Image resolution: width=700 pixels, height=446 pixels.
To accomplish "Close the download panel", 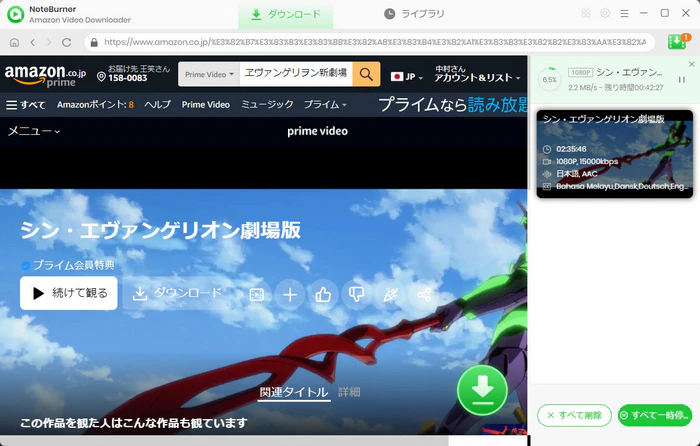I will pyautogui.click(x=692, y=64).
